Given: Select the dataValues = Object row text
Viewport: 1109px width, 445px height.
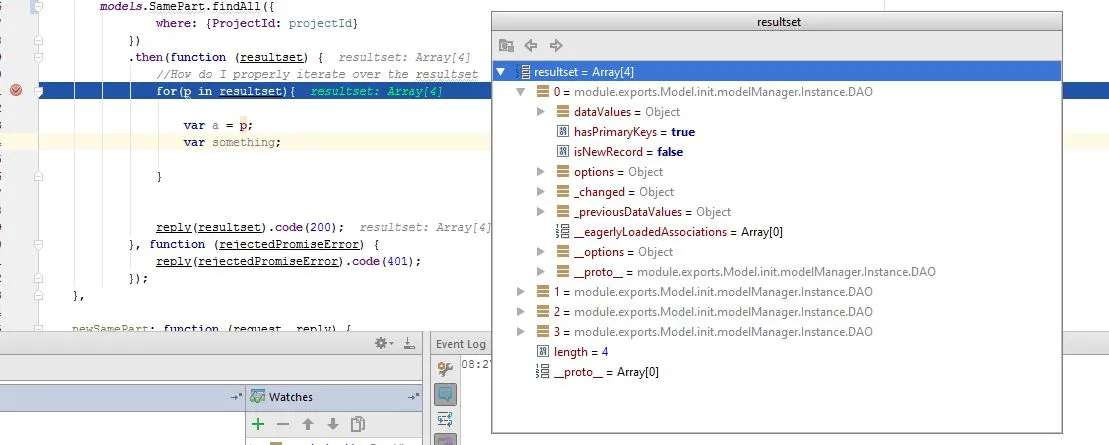Looking at the screenshot, I should click(627, 112).
